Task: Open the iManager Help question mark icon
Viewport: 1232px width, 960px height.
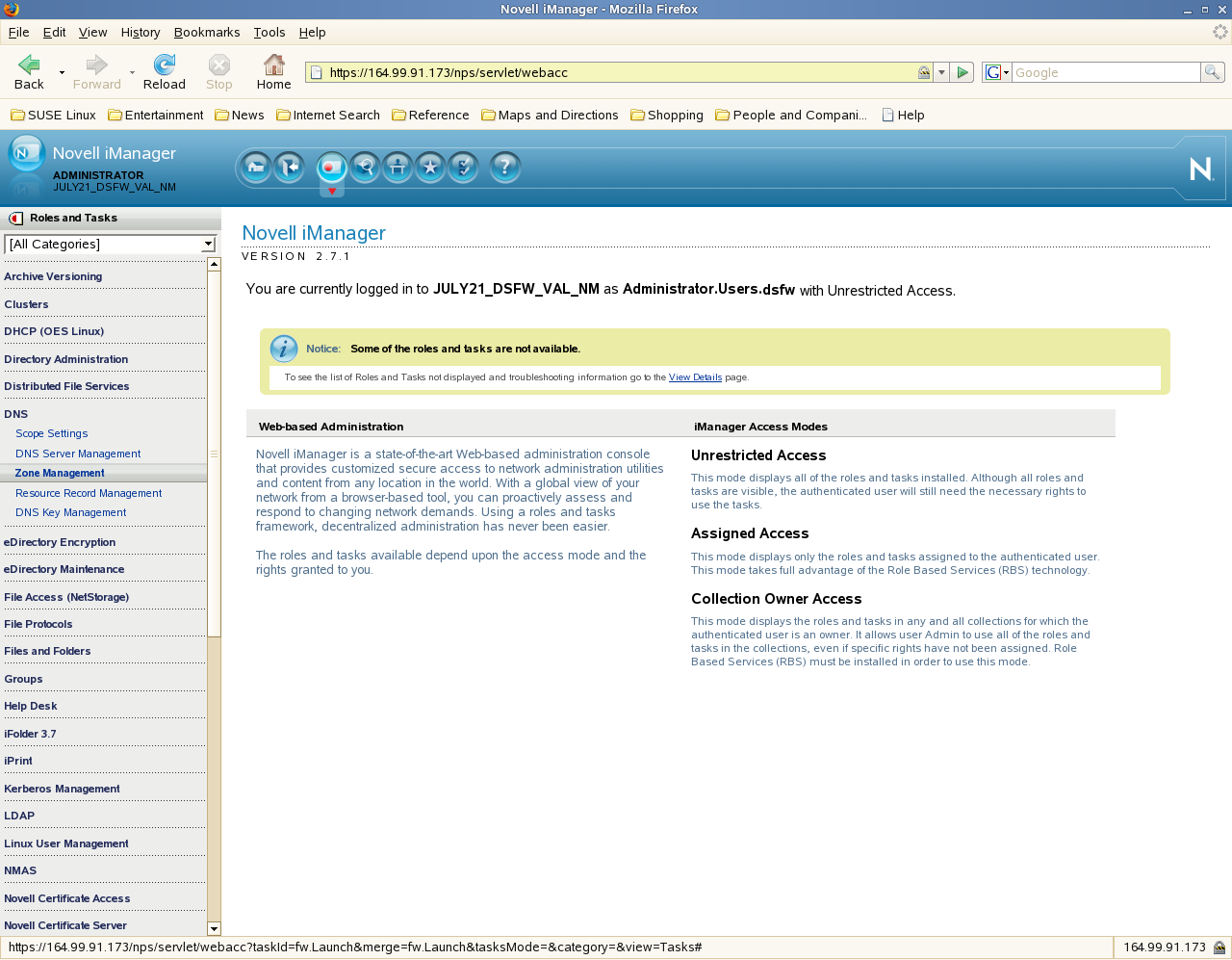Action: 505,168
